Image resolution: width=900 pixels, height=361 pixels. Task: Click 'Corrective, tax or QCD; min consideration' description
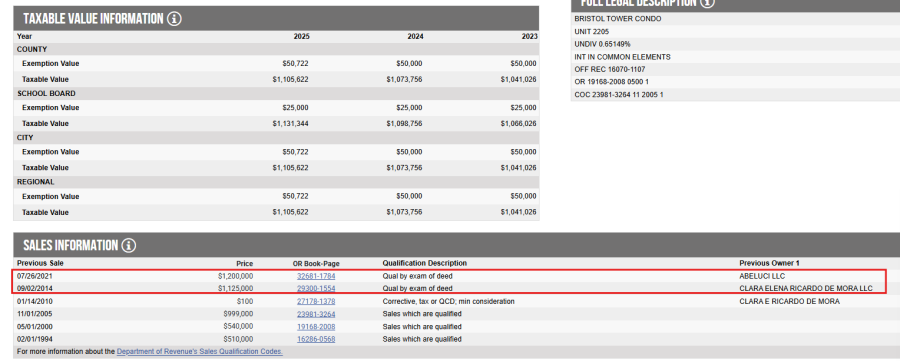tap(448, 301)
